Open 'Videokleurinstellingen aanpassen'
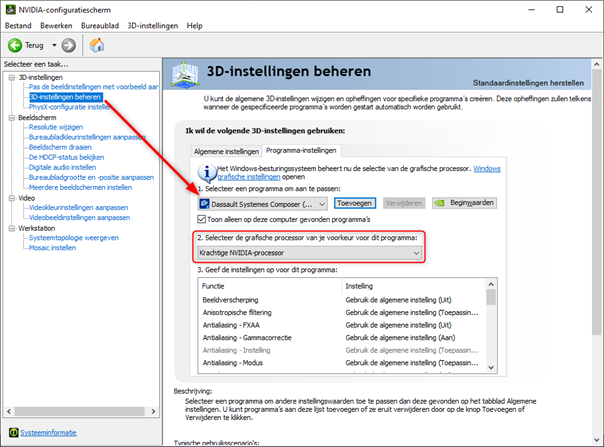Viewport: 604px width, 447px height. (x=79, y=208)
